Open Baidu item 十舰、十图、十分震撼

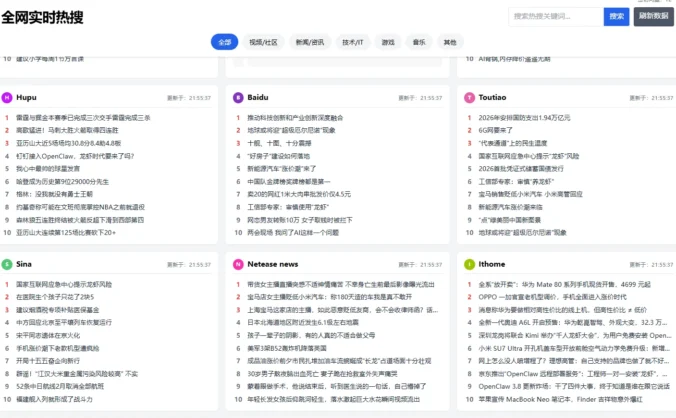click(x=279, y=143)
